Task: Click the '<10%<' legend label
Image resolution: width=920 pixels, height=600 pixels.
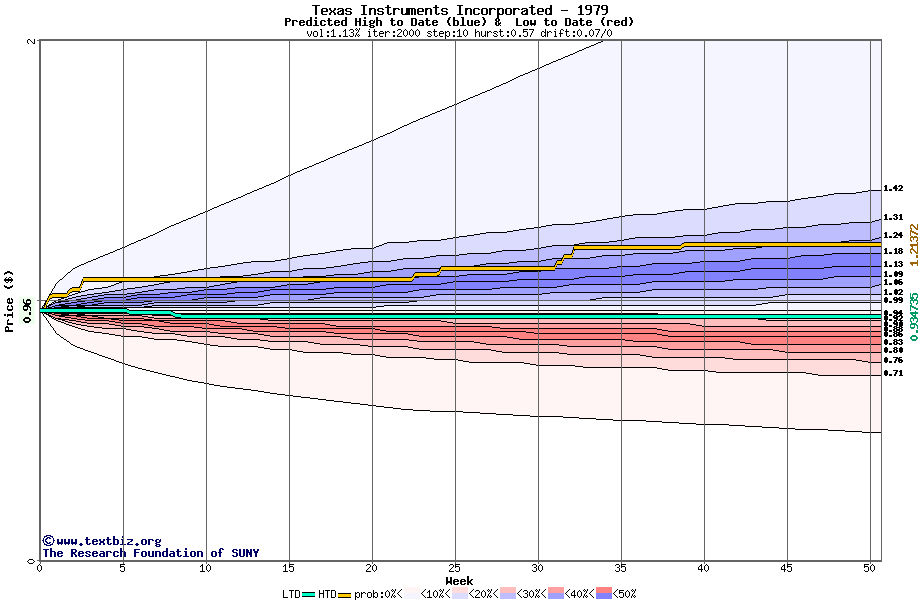Action: coord(436,594)
